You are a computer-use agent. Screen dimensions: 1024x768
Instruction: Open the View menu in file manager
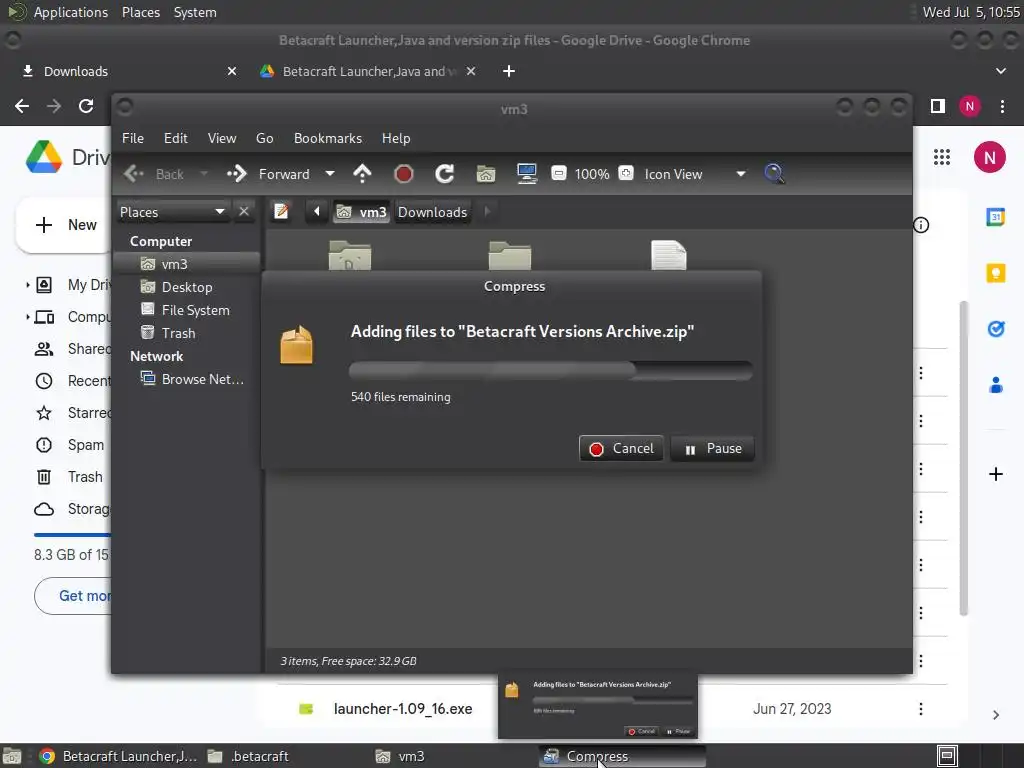tap(222, 138)
